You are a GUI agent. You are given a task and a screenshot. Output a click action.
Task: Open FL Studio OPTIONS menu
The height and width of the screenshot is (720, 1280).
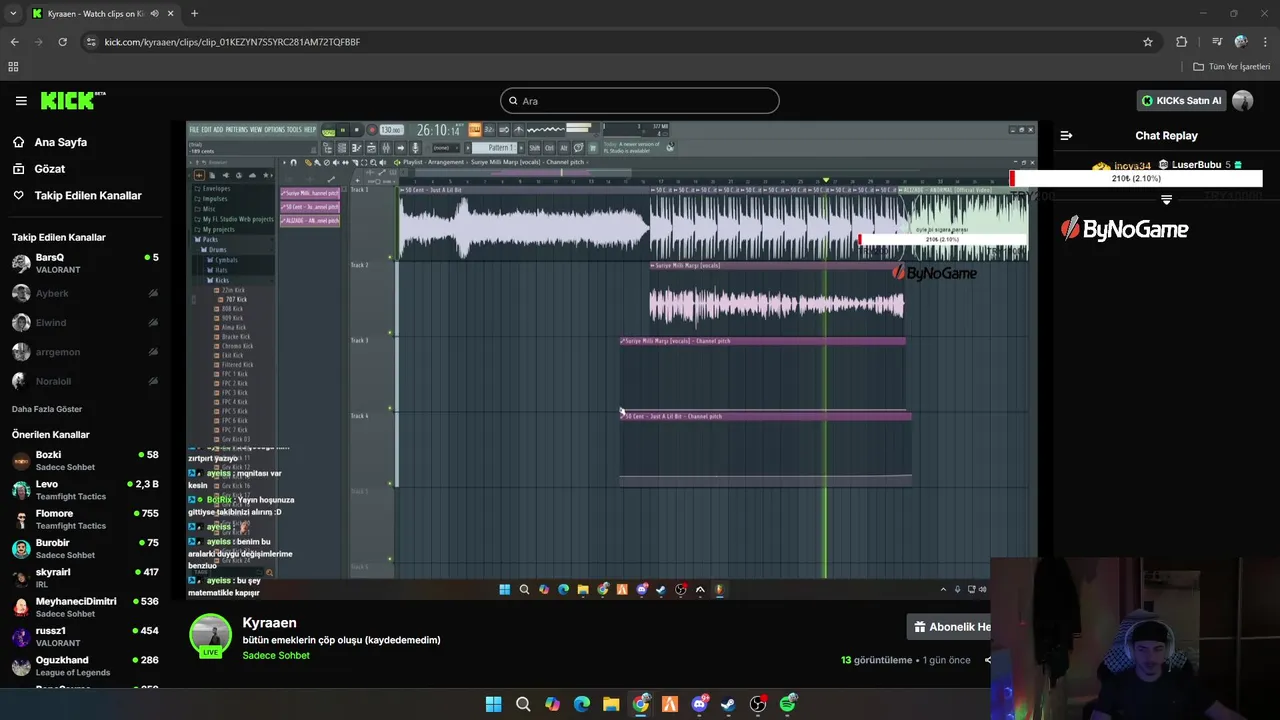coord(275,129)
